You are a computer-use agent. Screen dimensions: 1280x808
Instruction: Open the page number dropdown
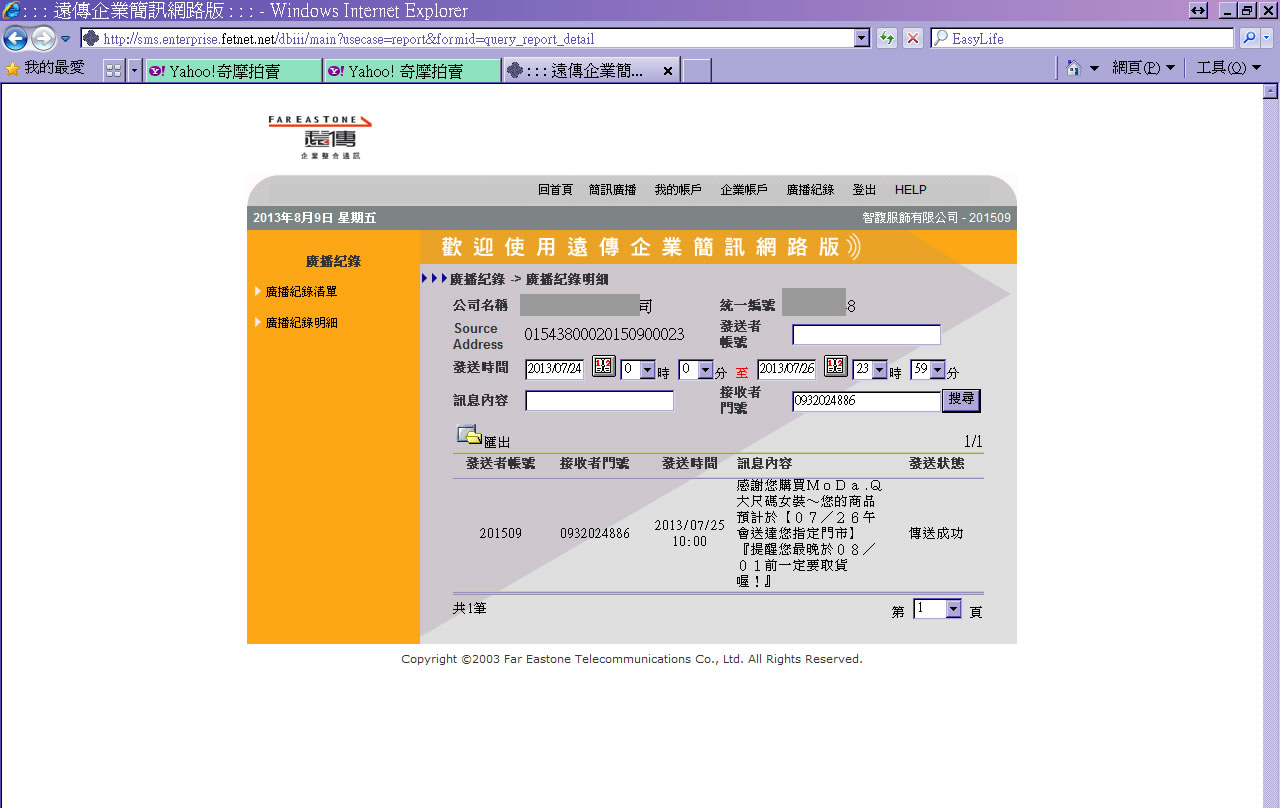point(953,609)
